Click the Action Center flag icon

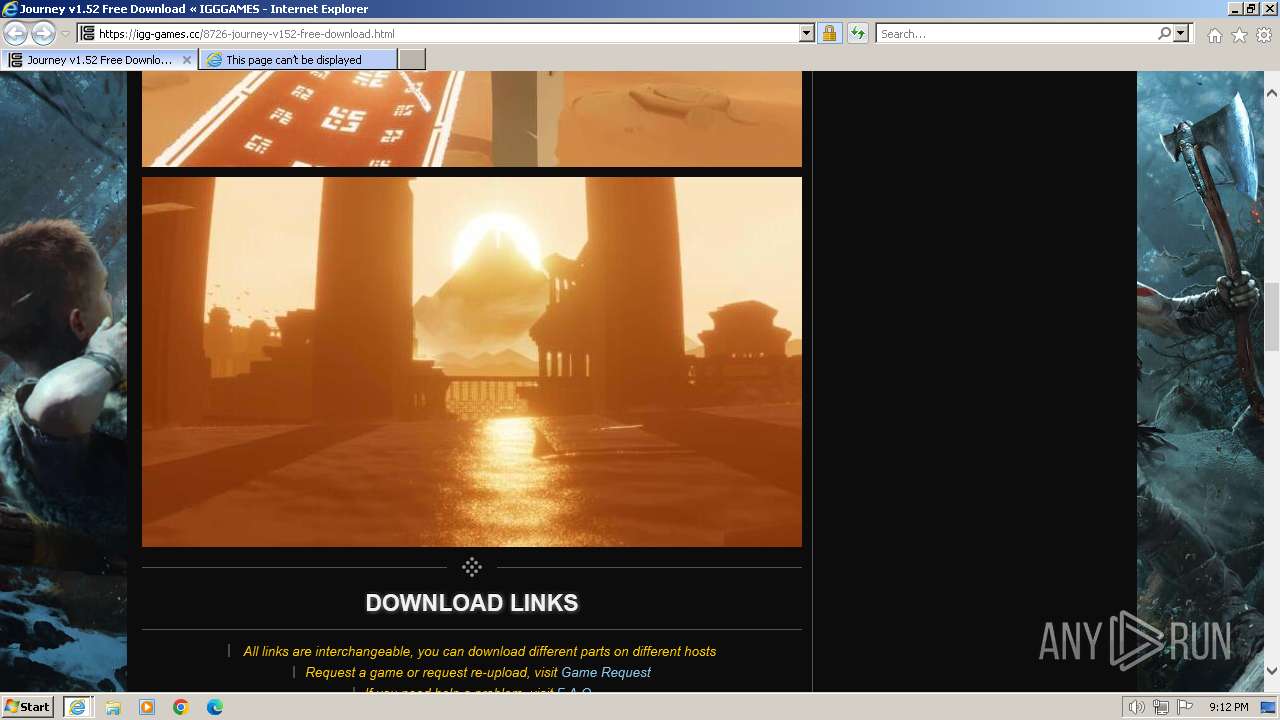click(x=1184, y=707)
